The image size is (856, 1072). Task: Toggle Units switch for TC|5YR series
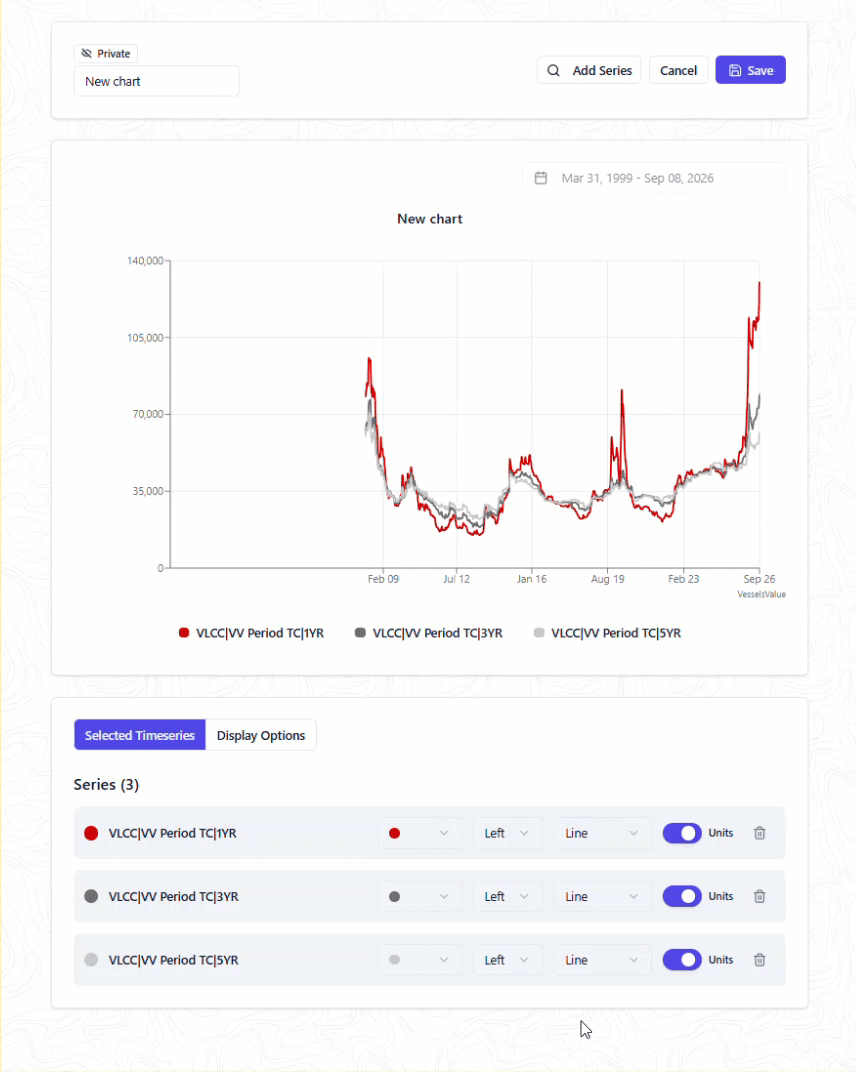point(682,960)
